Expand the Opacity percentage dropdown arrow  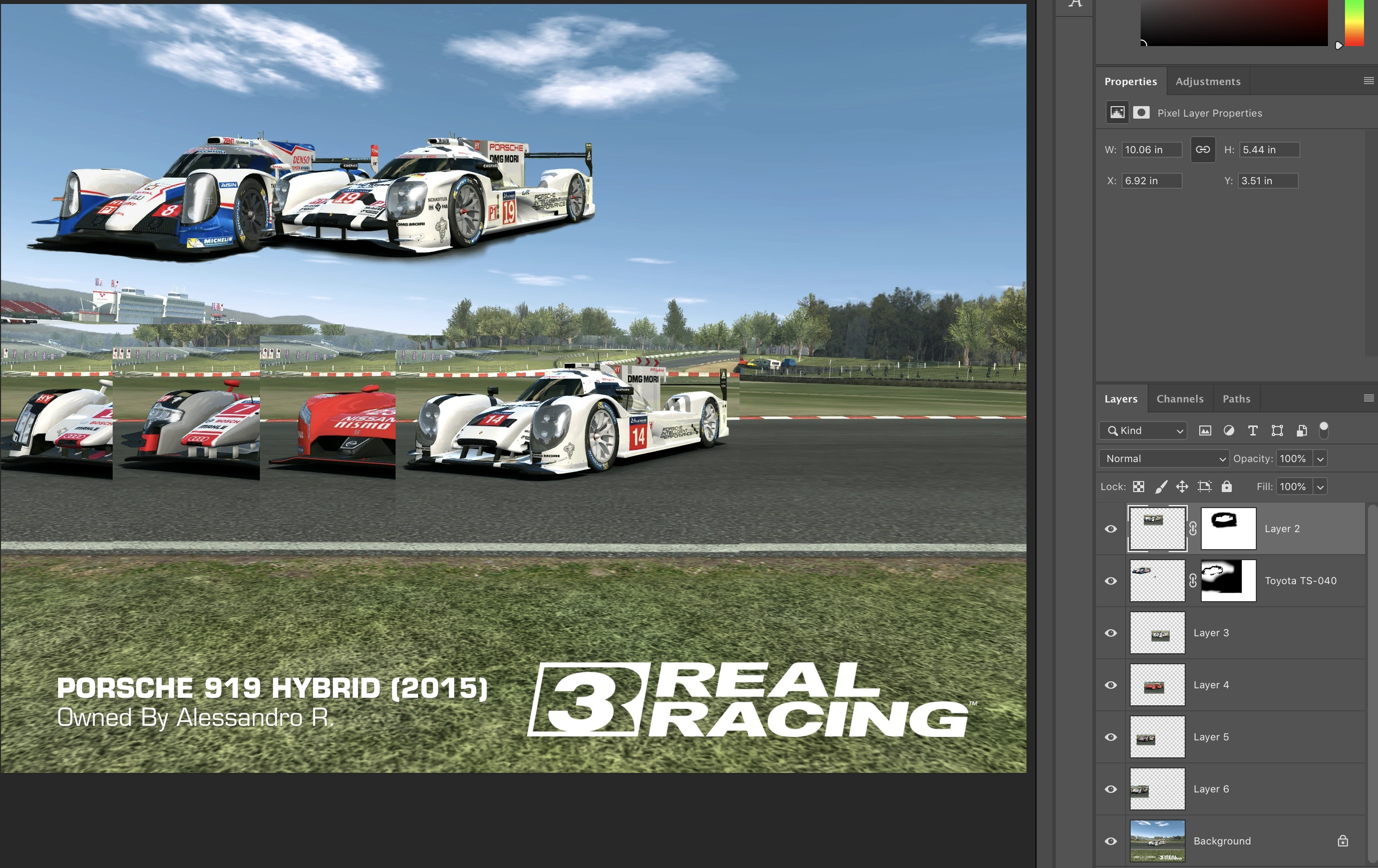1320,459
